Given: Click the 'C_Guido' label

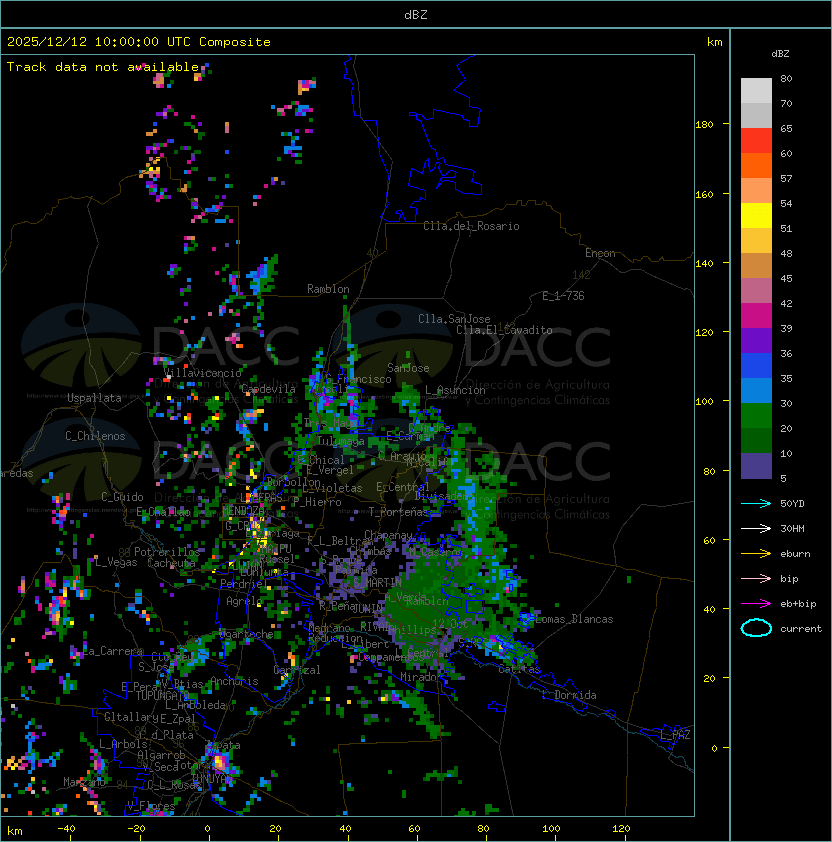Looking at the screenshot, I should pyautogui.click(x=122, y=497).
